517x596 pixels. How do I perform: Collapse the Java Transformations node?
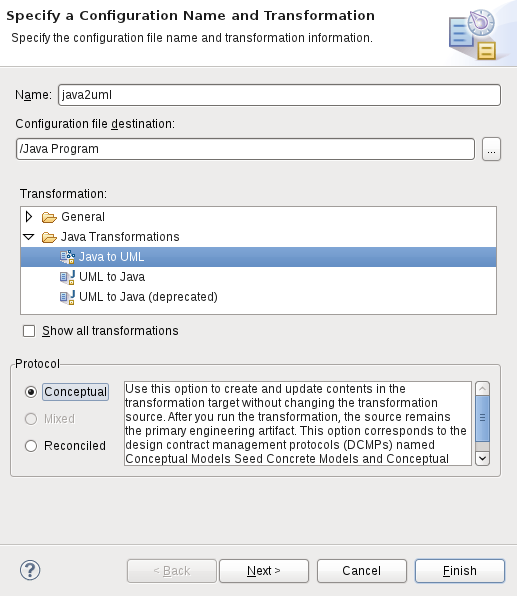(x=29, y=237)
